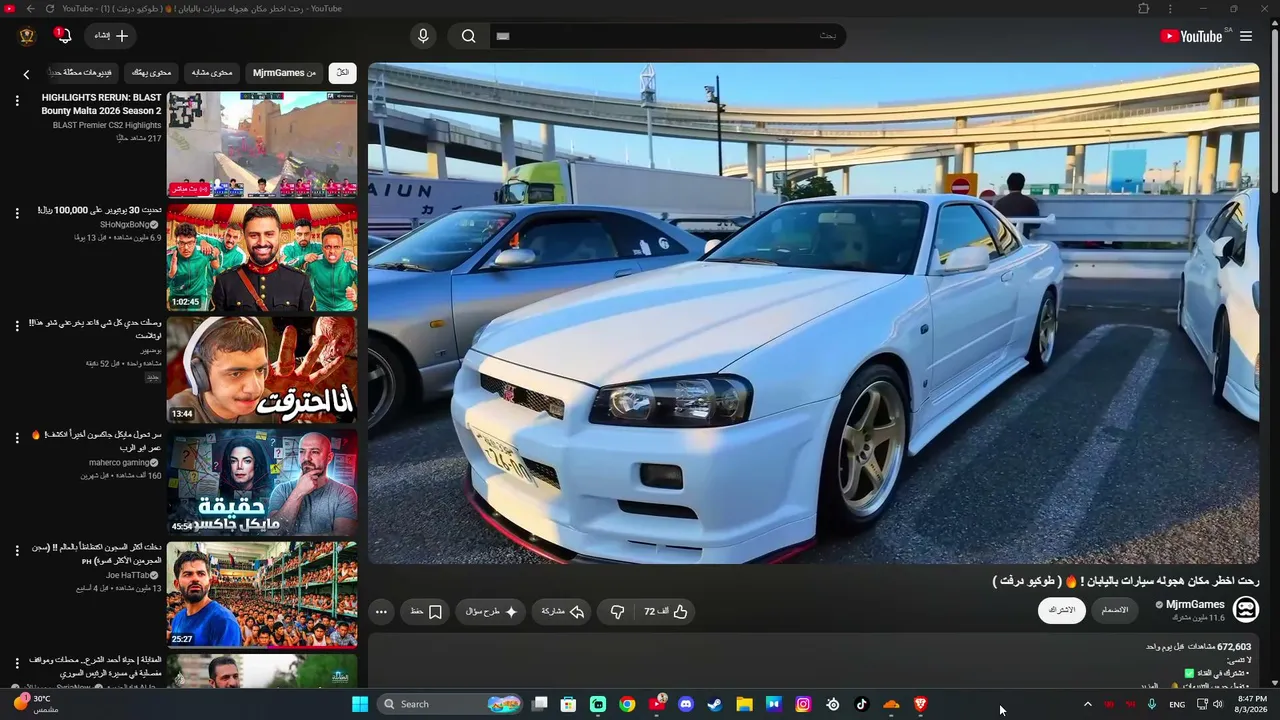Open the YouTube guide hamburger menu
Screen dimensions: 1280x720
[1246, 36]
